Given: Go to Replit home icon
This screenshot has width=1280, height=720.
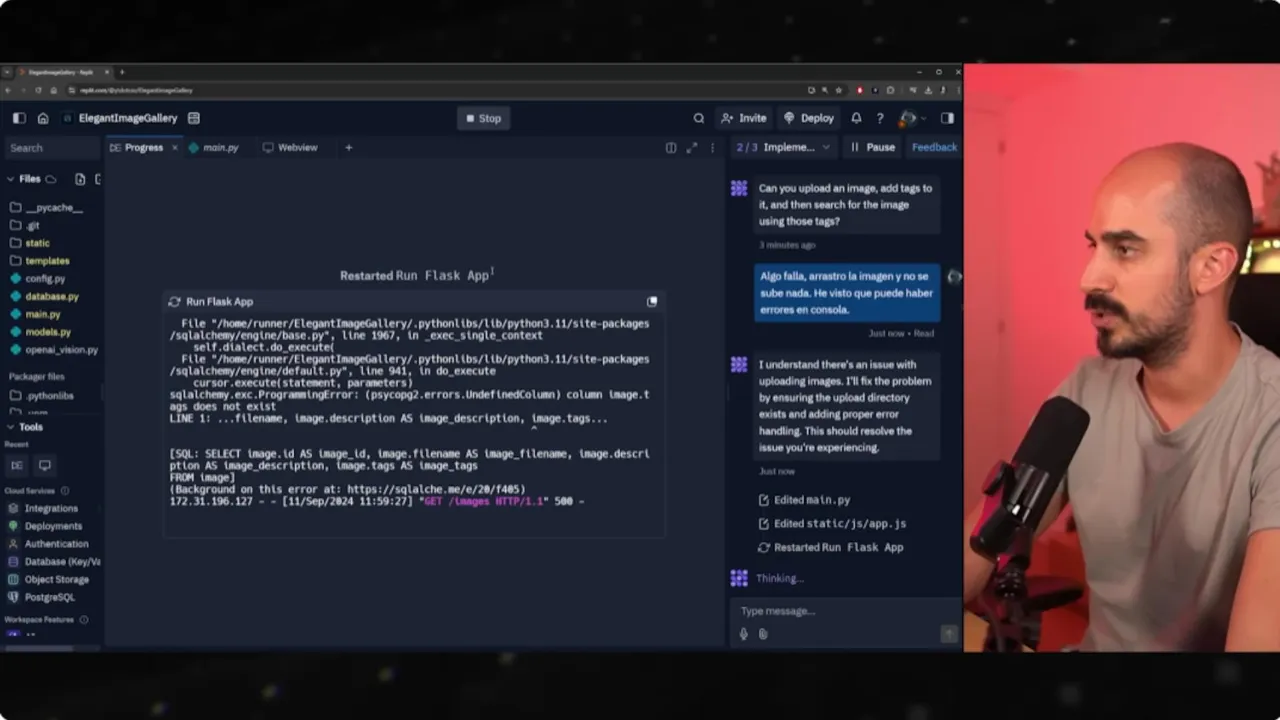Looking at the screenshot, I should coord(43,118).
